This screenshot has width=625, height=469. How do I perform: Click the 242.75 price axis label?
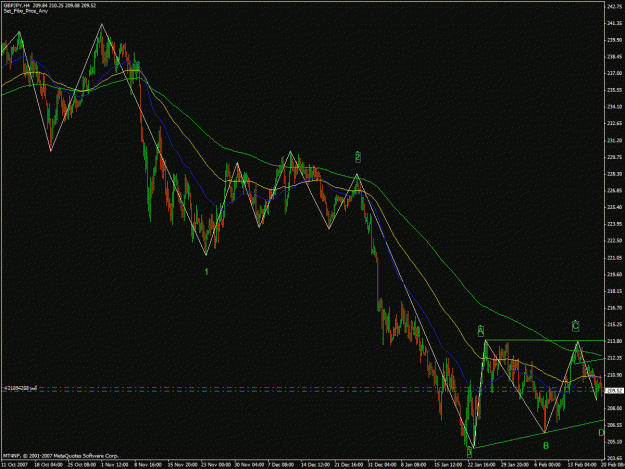pyautogui.click(x=615, y=6)
